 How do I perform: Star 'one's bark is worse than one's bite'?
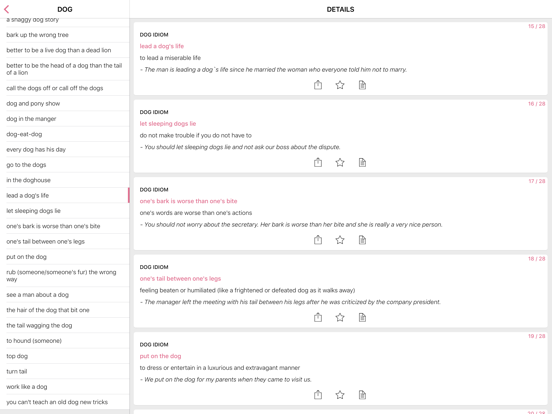340,240
